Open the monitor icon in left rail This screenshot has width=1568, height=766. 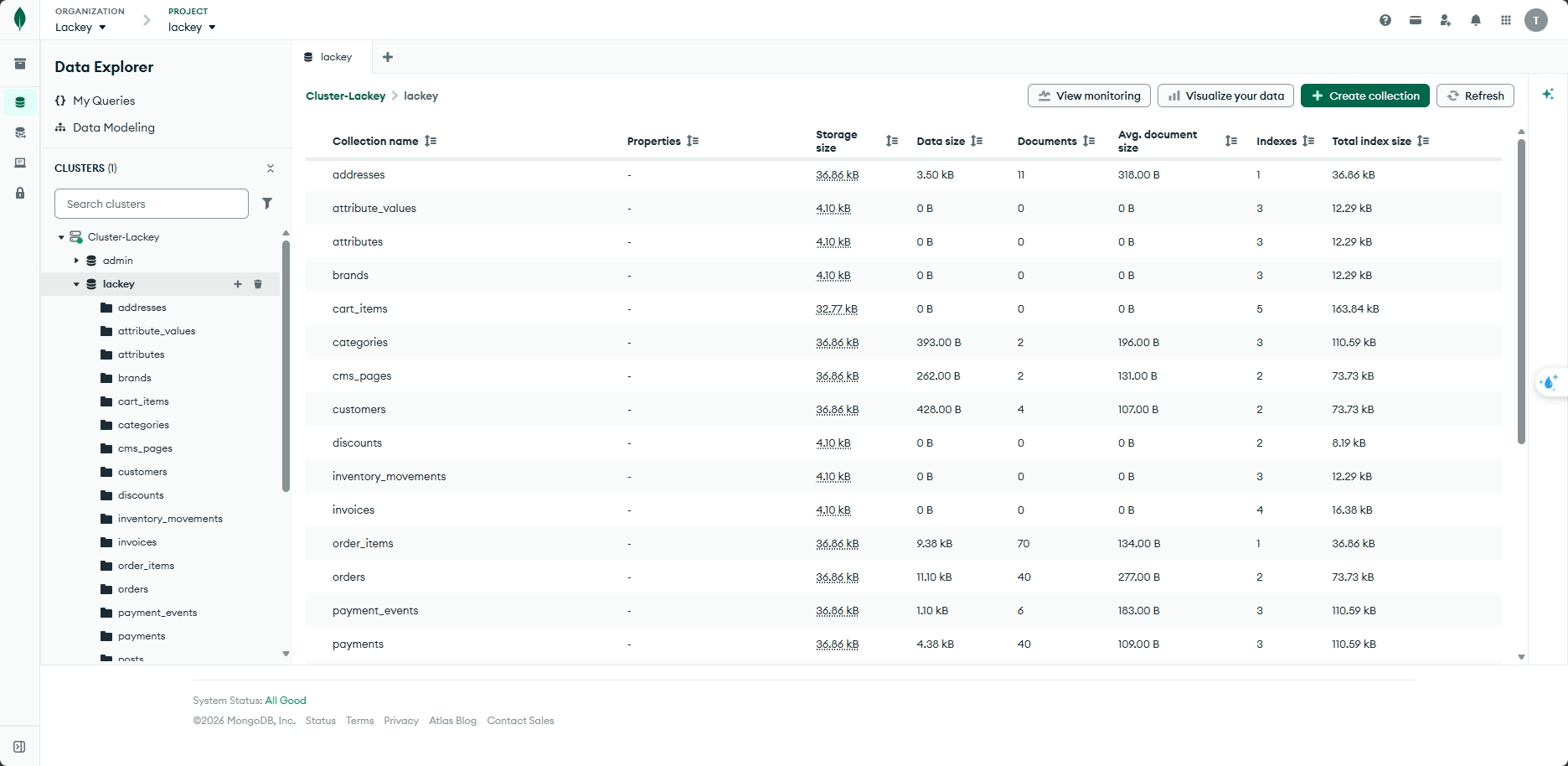(20, 163)
